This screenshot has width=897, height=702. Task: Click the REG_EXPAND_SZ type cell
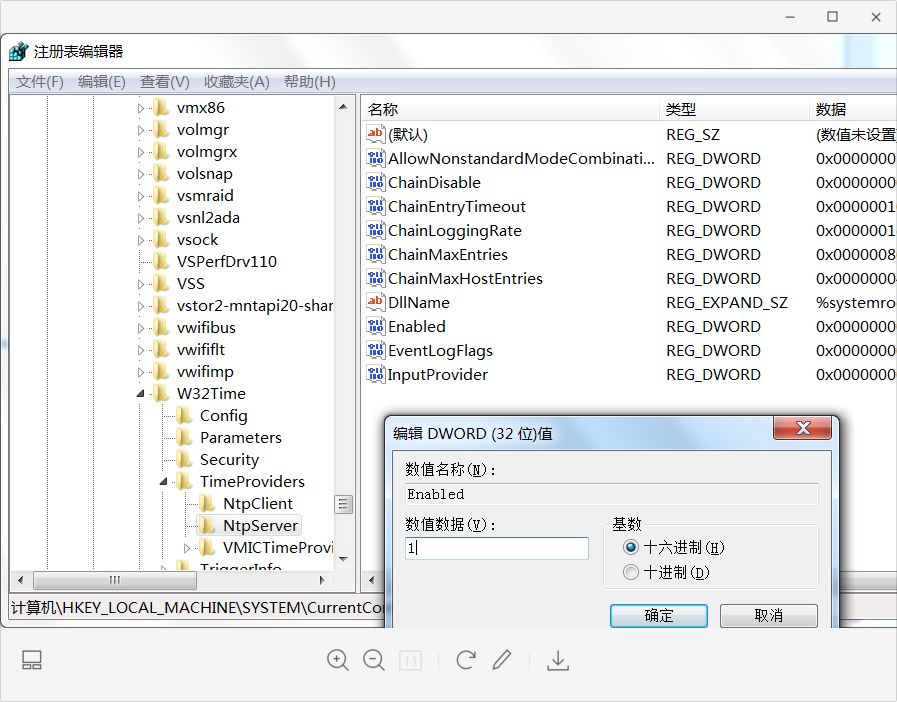tap(727, 302)
